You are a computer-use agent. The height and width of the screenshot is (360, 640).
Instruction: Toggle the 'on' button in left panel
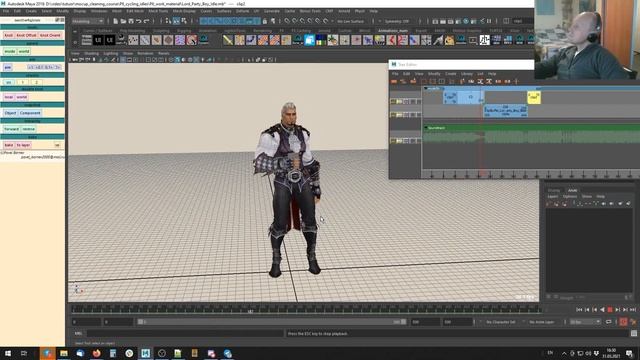tap(9, 82)
